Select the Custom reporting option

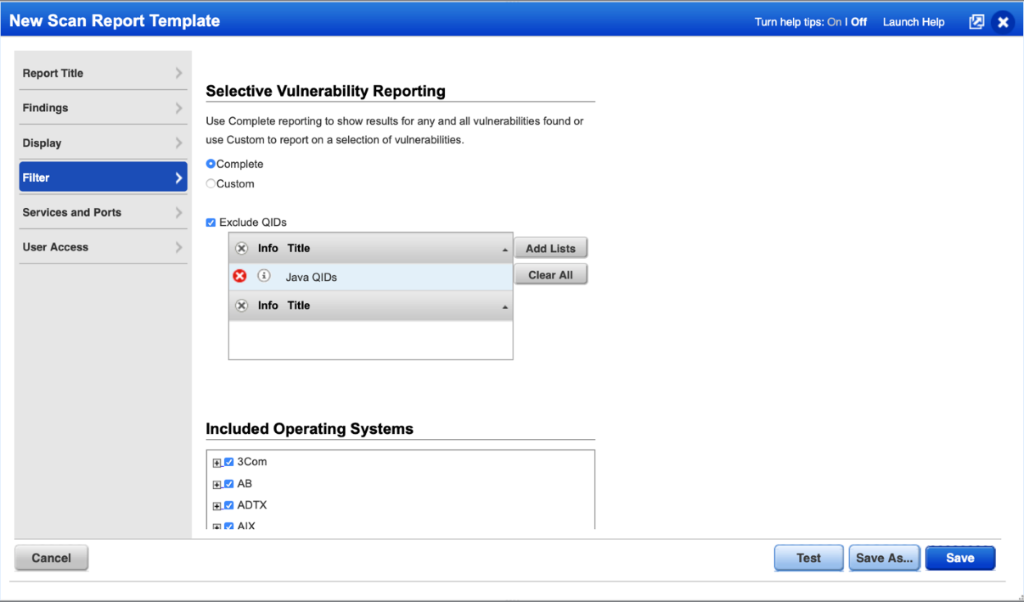(210, 183)
